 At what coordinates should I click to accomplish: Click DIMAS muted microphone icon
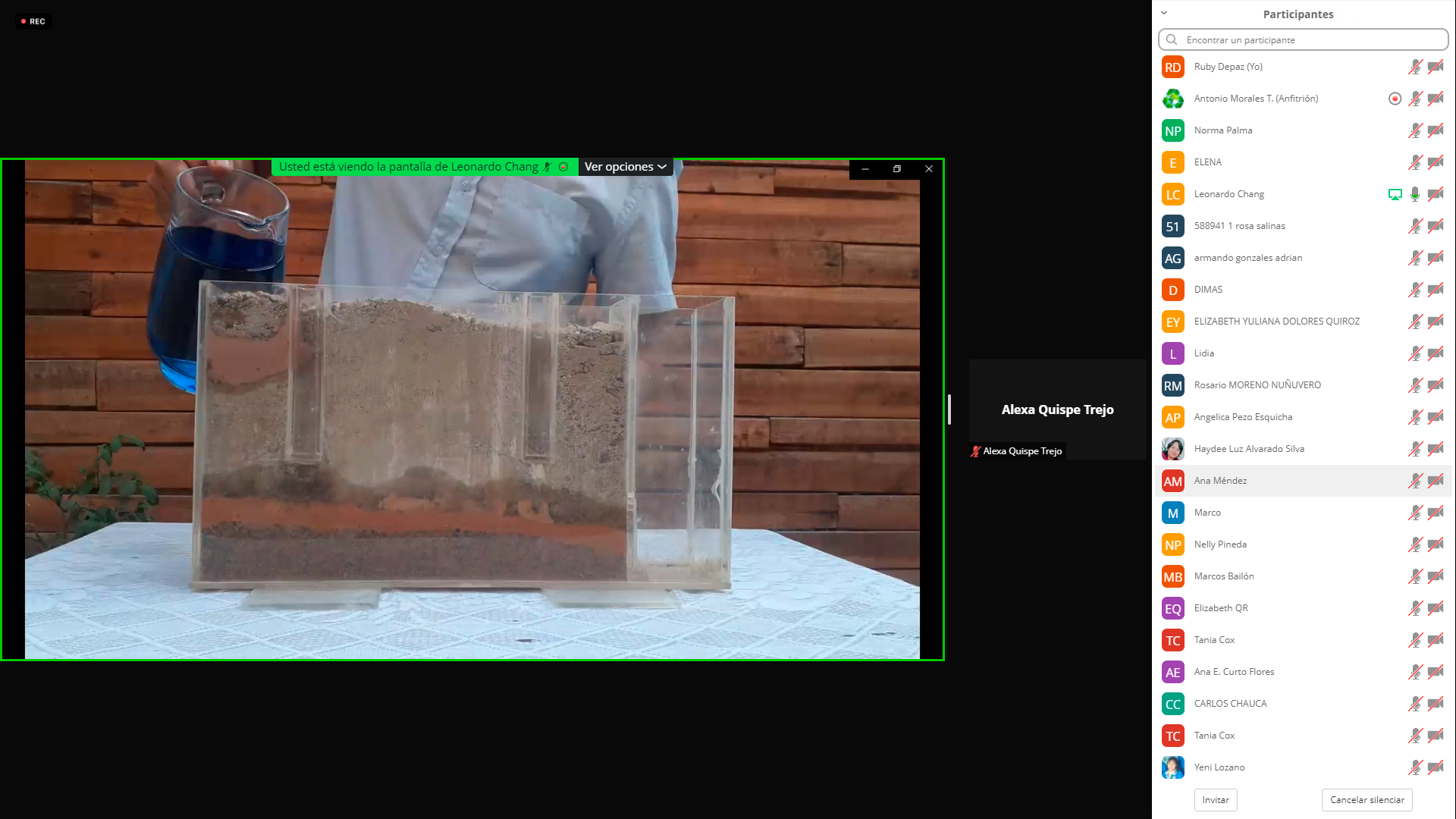click(1415, 290)
